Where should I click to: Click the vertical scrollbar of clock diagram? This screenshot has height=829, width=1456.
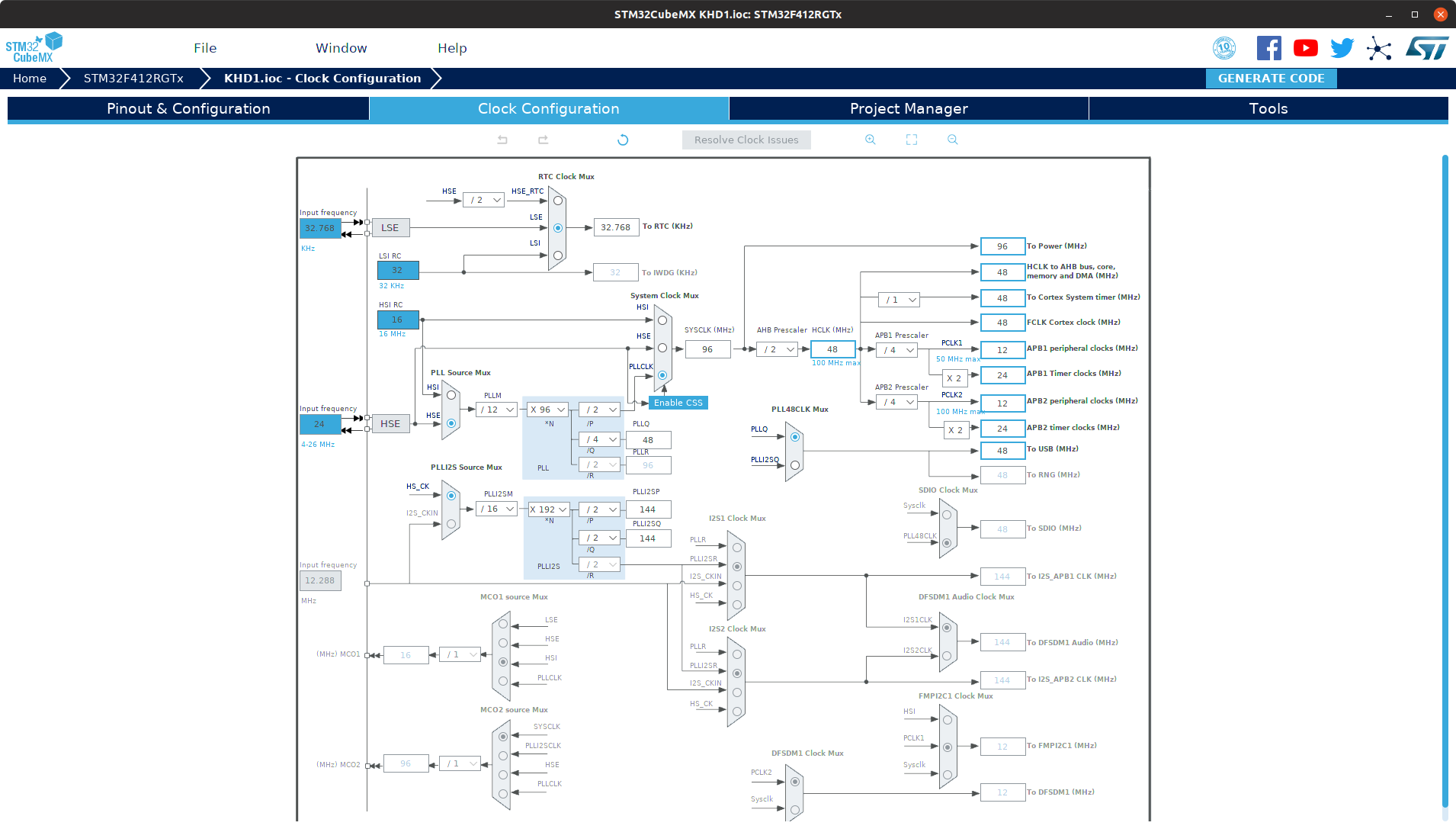click(x=1445, y=480)
